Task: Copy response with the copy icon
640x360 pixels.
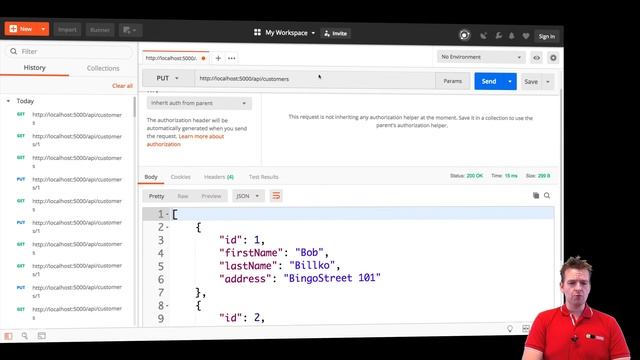Action: (536, 196)
